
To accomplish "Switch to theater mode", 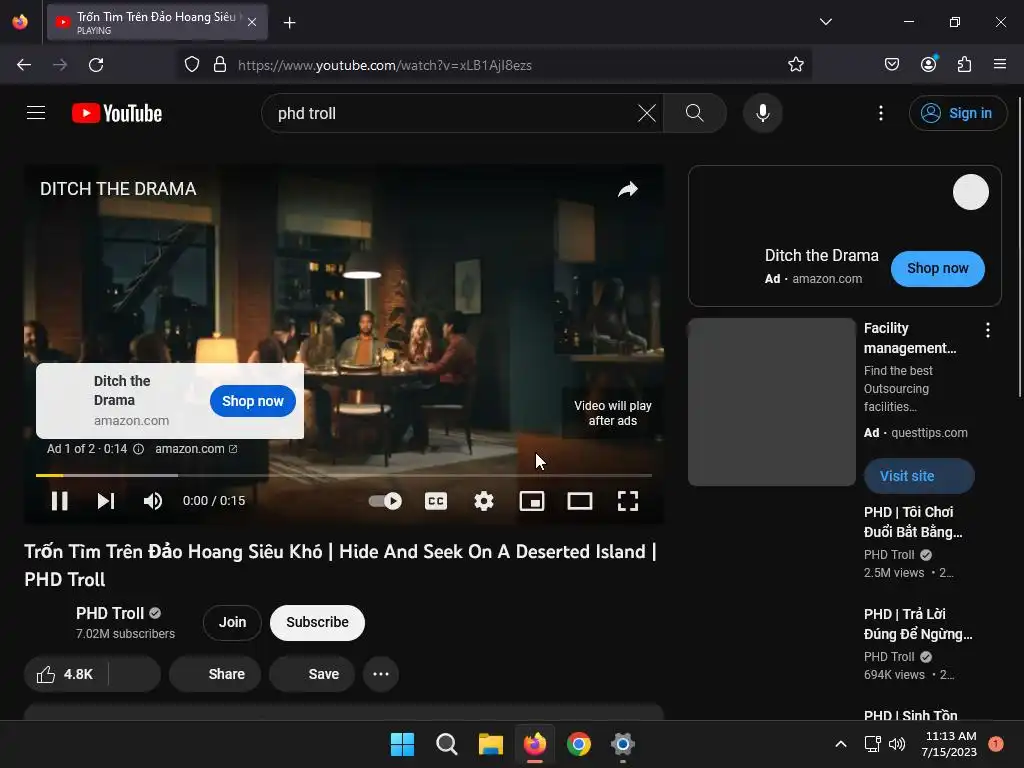I will 579,501.
